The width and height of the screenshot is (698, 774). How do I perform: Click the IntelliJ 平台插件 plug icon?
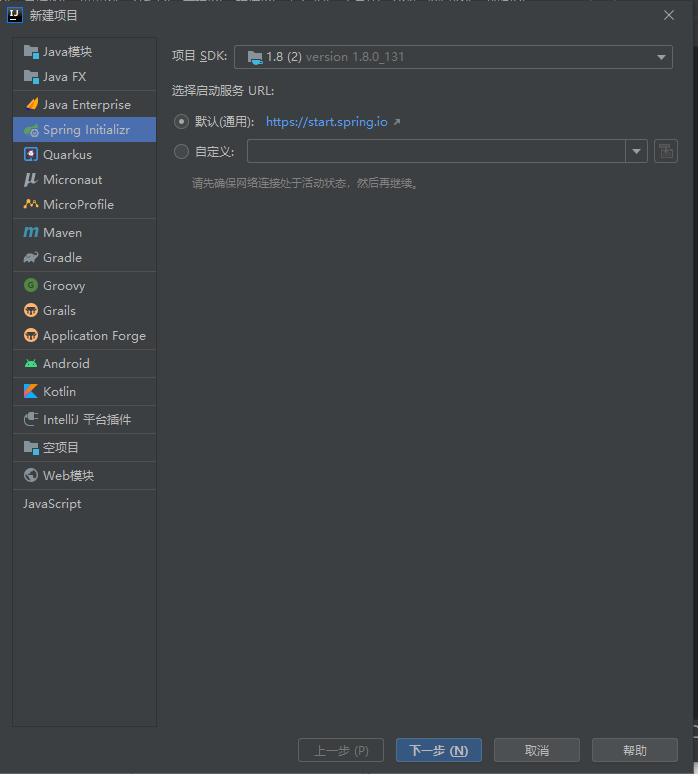[31, 419]
